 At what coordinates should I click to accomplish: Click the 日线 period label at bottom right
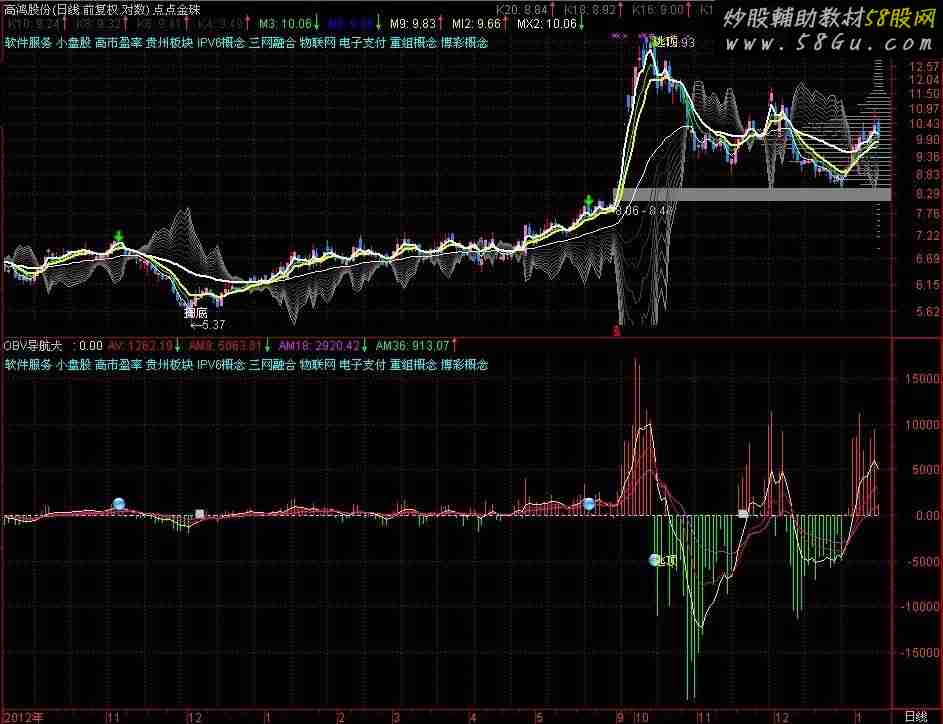point(916,716)
